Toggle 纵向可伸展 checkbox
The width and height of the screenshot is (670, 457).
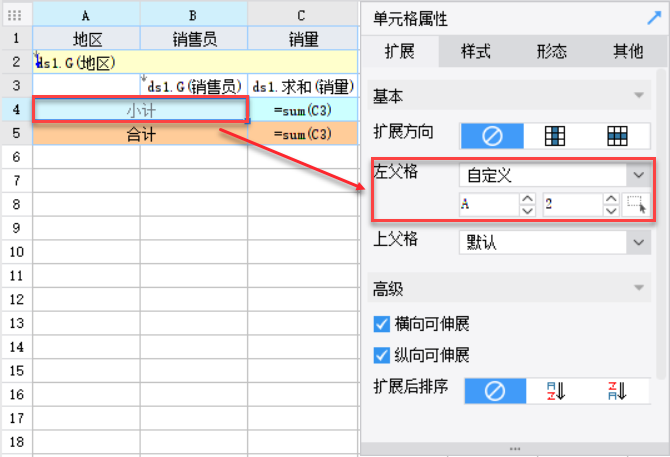point(382,355)
